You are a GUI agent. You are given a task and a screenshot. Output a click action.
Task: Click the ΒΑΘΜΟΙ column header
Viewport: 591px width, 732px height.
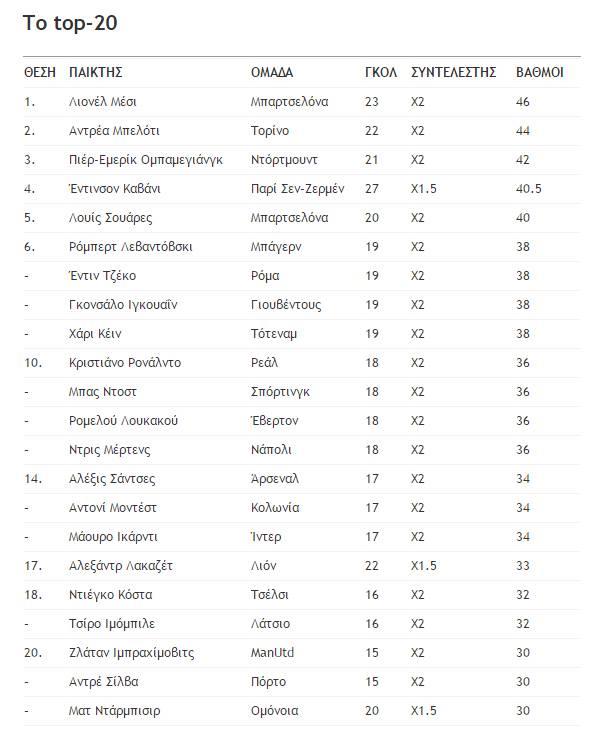tap(539, 72)
